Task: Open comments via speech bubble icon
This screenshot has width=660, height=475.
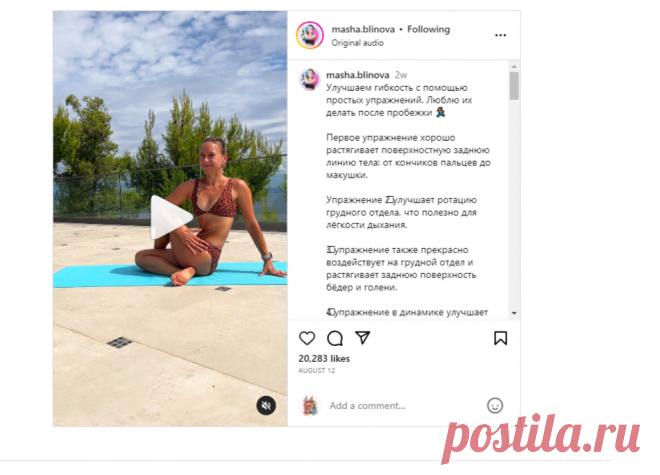Action: 335,338
